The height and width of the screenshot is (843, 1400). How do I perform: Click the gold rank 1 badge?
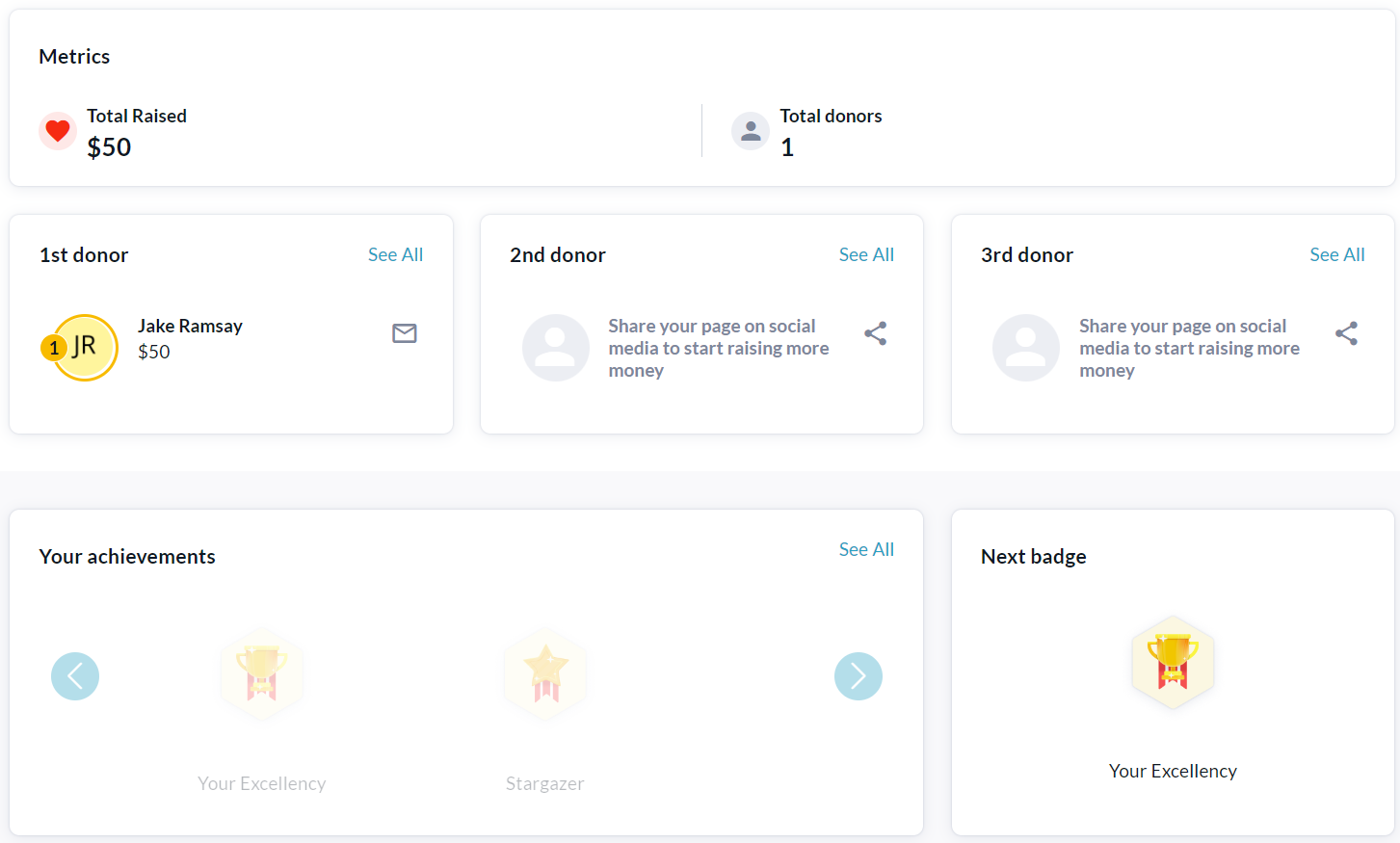click(x=54, y=348)
